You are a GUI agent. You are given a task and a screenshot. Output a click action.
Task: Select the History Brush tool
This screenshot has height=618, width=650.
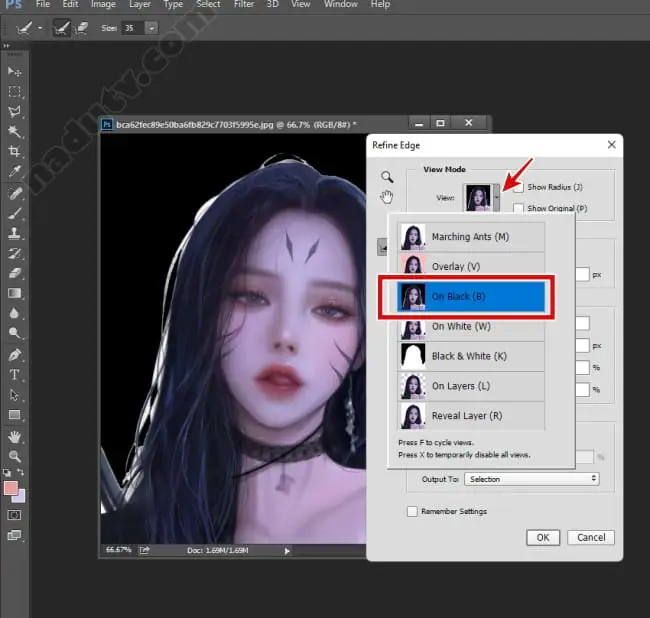click(15, 253)
